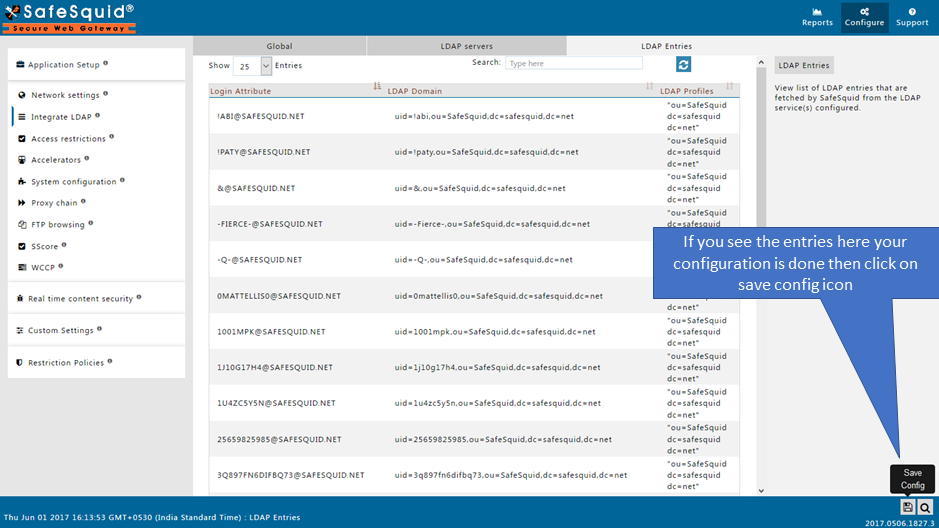Click the refresh LDAP entries icon
Image resolution: width=939 pixels, height=528 pixels.
[683, 64]
